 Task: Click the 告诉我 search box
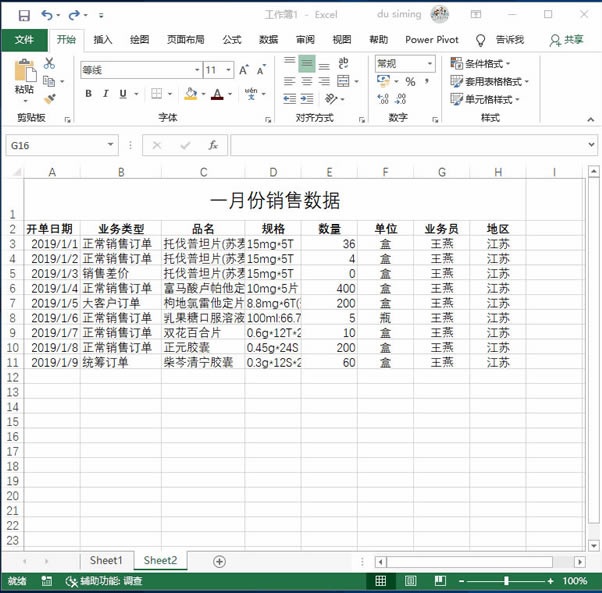(x=509, y=40)
